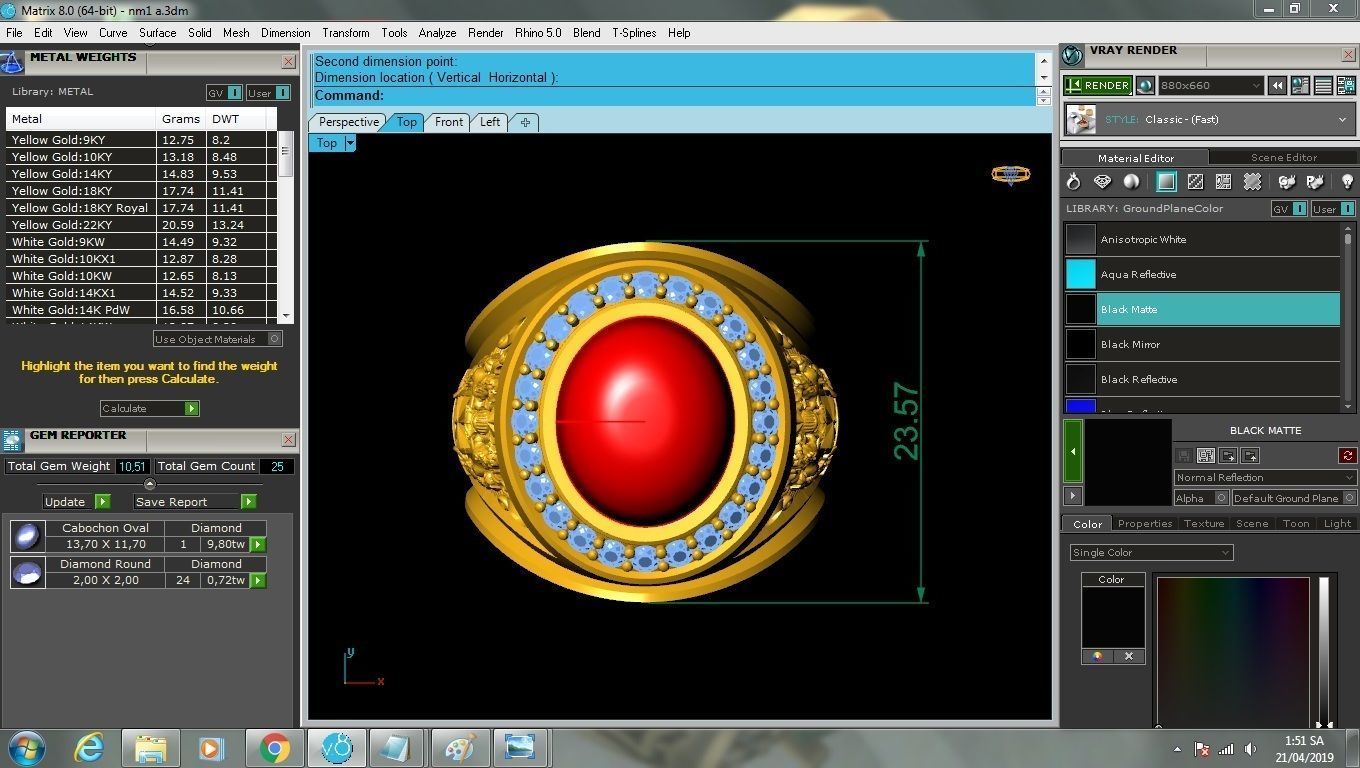The height and width of the screenshot is (768, 1360).
Task: Open Internet Explorer from the taskbar
Action: tap(89, 748)
